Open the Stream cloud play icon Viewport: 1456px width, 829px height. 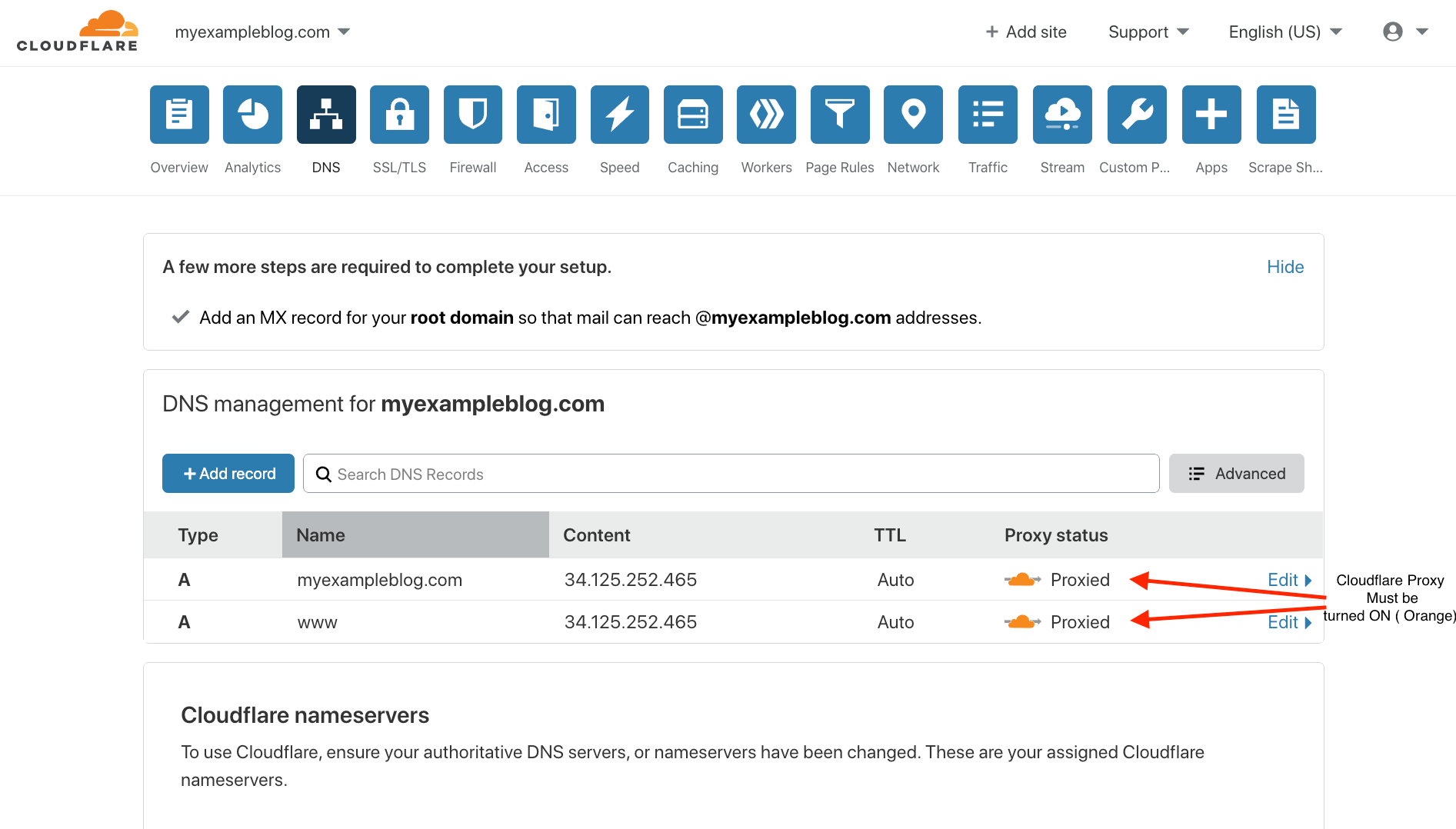1062,115
